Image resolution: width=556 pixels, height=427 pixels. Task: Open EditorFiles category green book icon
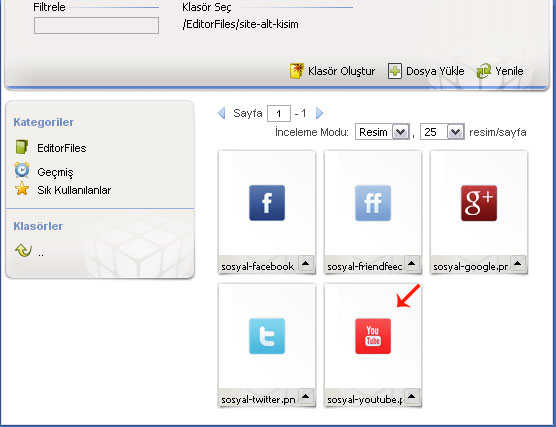click(22, 147)
